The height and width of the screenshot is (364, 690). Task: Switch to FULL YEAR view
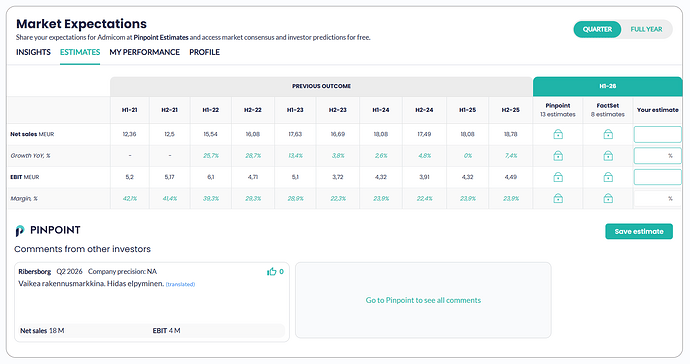pos(646,29)
